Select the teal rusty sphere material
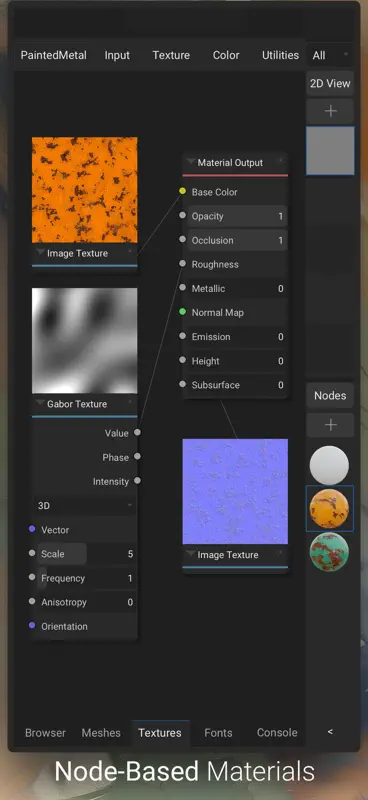The image size is (368, 800). tap(329, 552)
